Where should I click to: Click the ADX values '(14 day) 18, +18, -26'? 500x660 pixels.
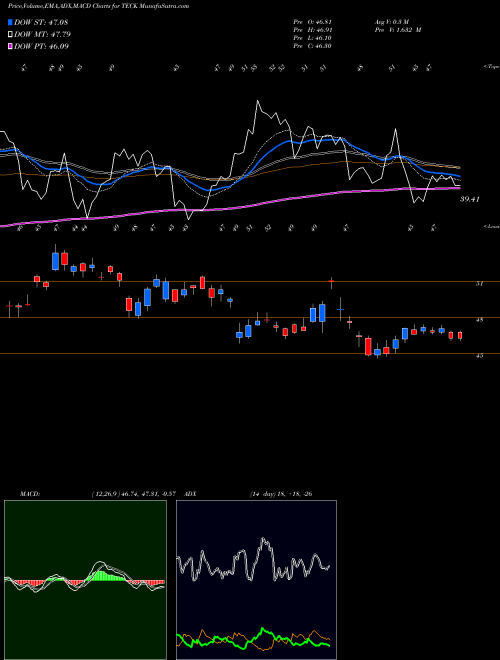click(x=281, y=494)
